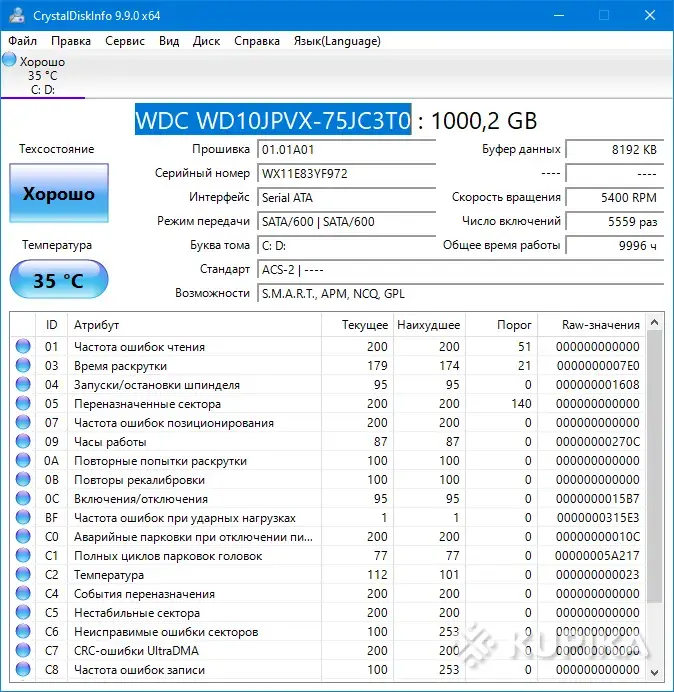Click the Raw-значения column header
Screen dimensions: 674x692
(x=591, y=325)
